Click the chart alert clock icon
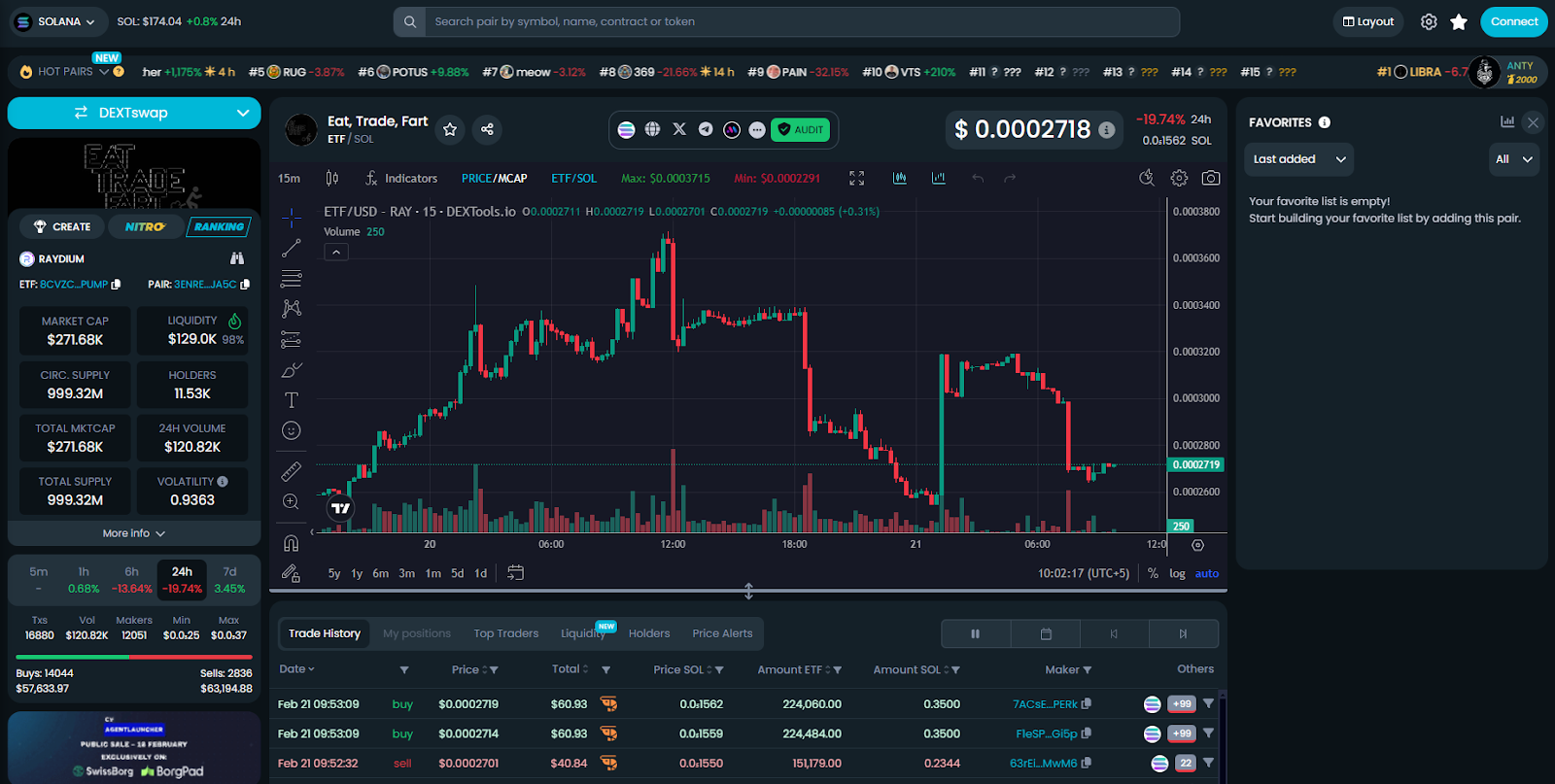The image size is (1555, 784). (1147, 178)
